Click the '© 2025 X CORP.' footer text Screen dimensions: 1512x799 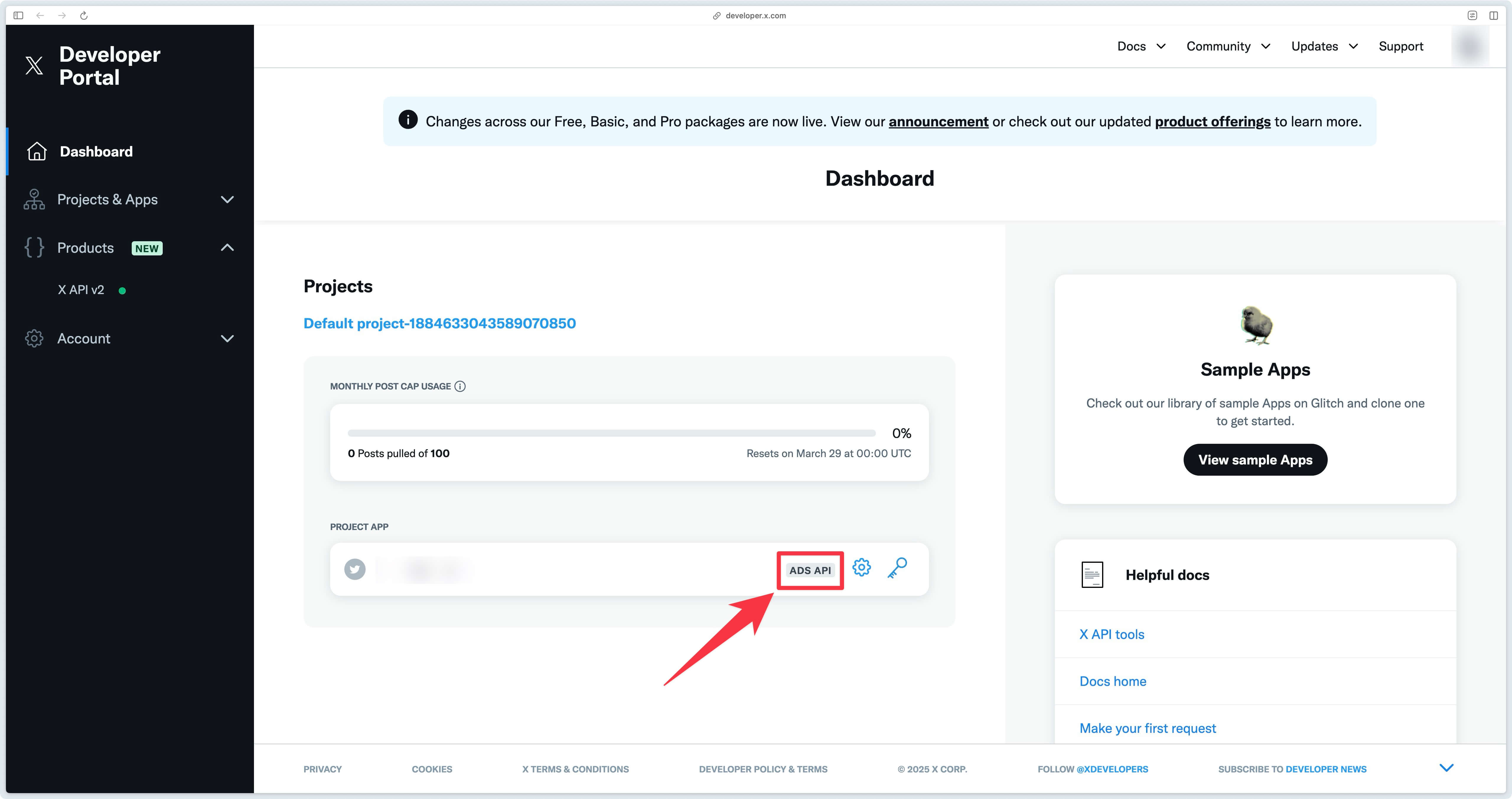point(932,769)
